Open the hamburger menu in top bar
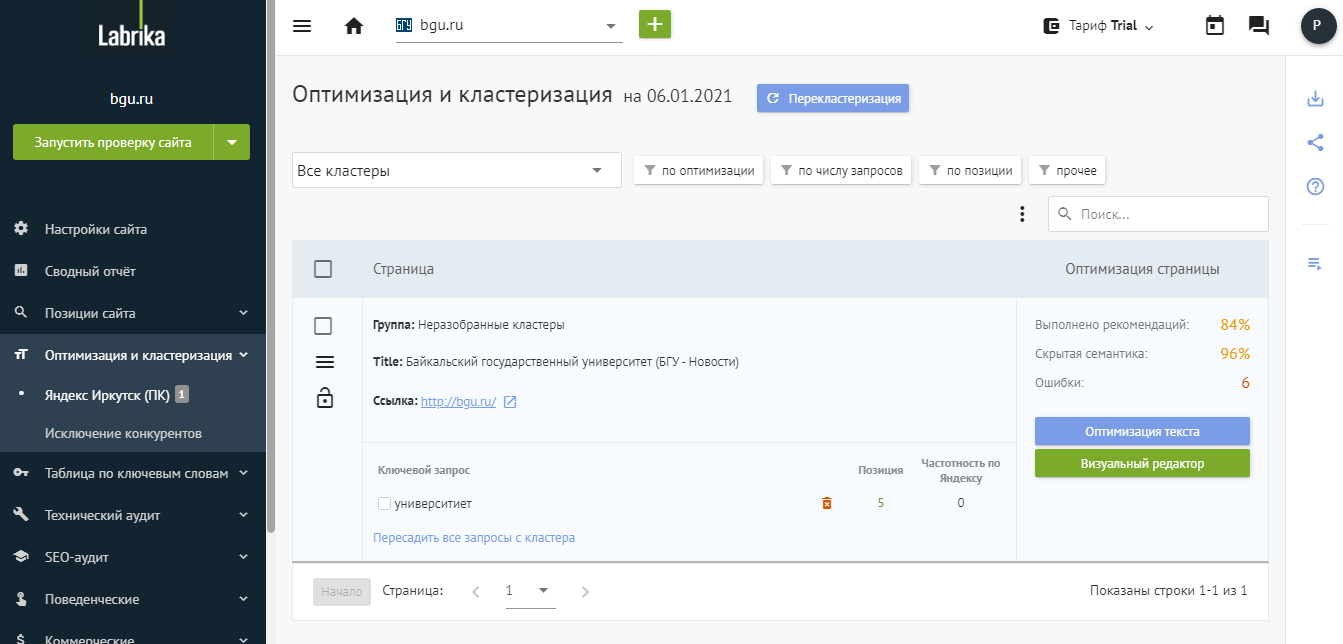The width and height of the screenshot is (1343, 644). (x=302, y=26)
